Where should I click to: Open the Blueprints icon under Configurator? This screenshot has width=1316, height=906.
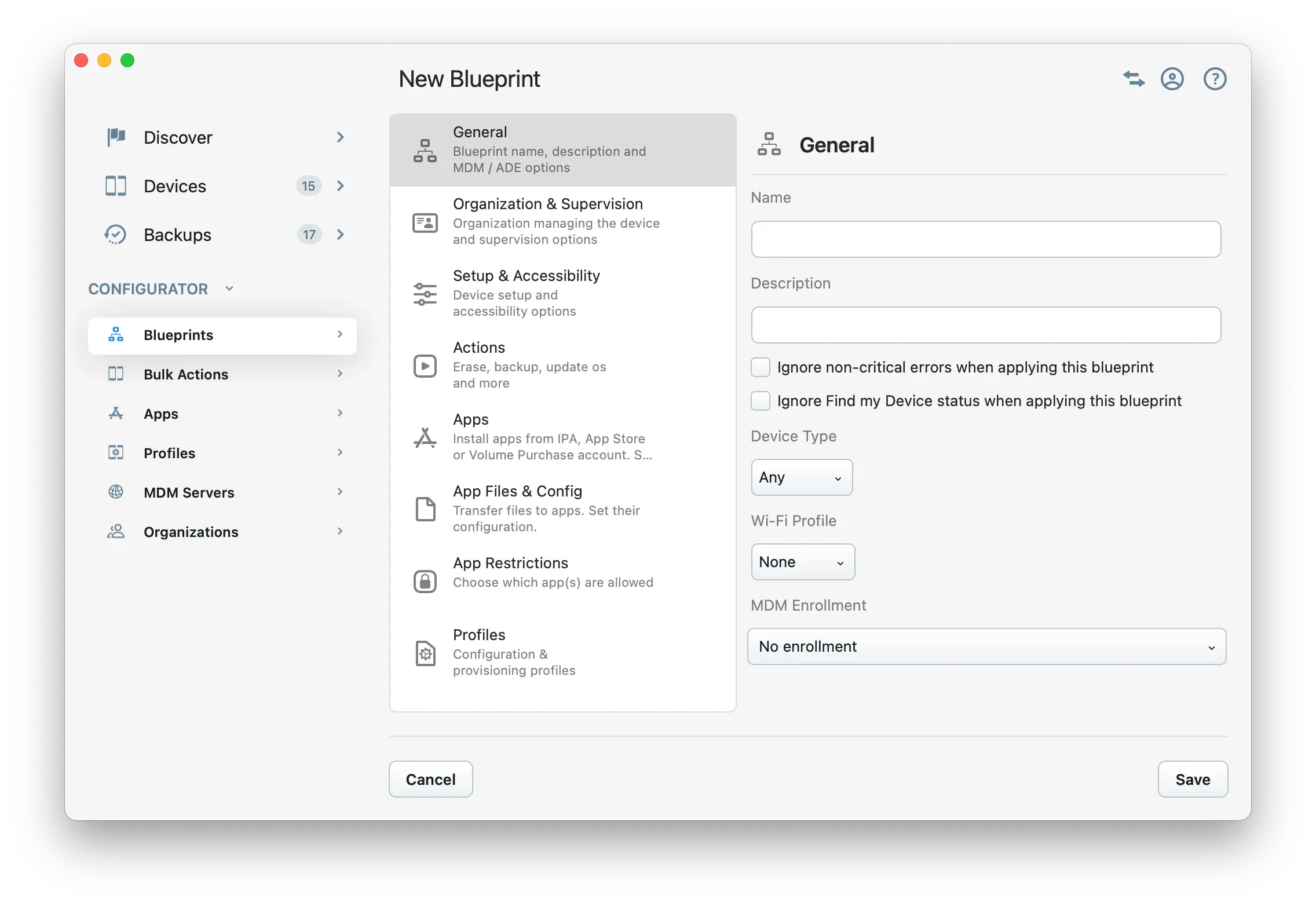115,335
